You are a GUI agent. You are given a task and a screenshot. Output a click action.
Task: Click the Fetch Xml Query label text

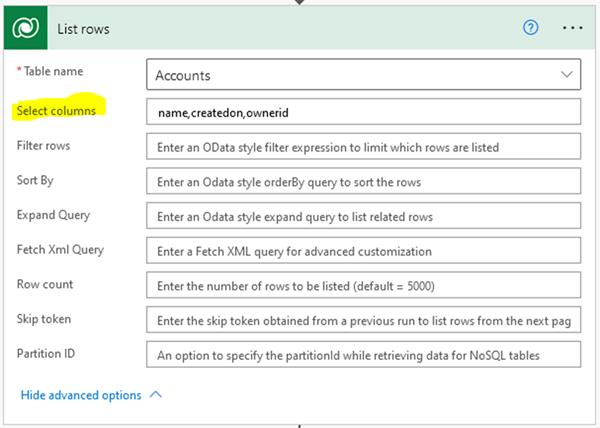click(59, 249)
